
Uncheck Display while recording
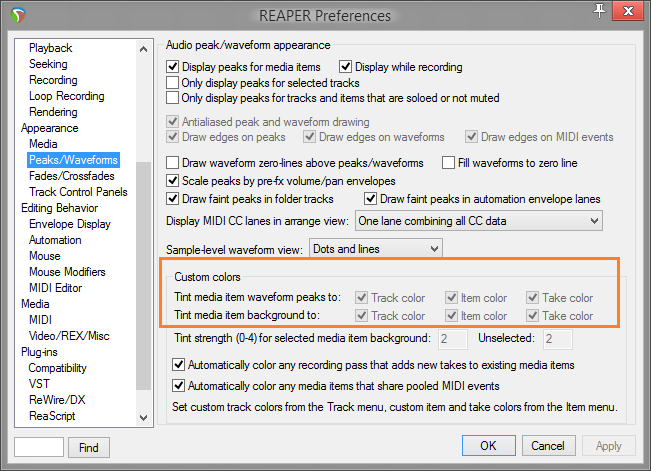pos(346,67)
